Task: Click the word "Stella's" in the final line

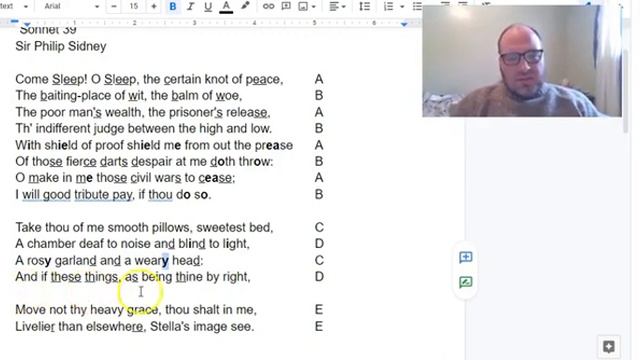Action: click(170, 327)
